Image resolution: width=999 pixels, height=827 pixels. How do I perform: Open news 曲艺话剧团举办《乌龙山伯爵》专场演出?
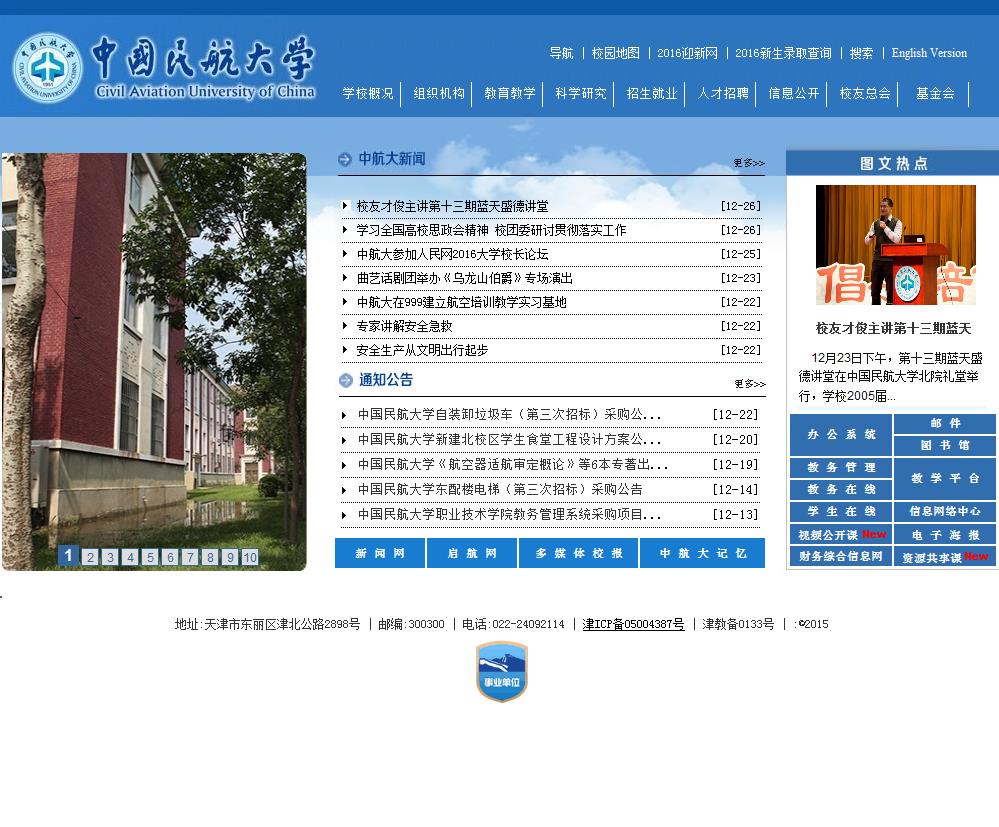[464, 278]
